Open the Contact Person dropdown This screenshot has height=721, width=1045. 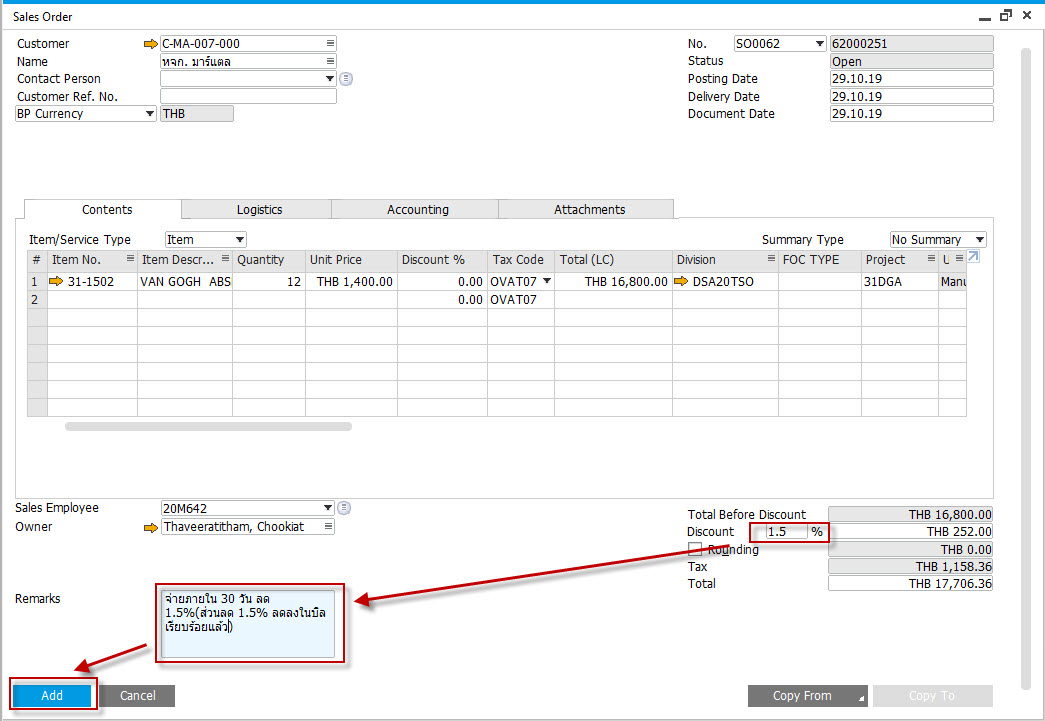329,79
